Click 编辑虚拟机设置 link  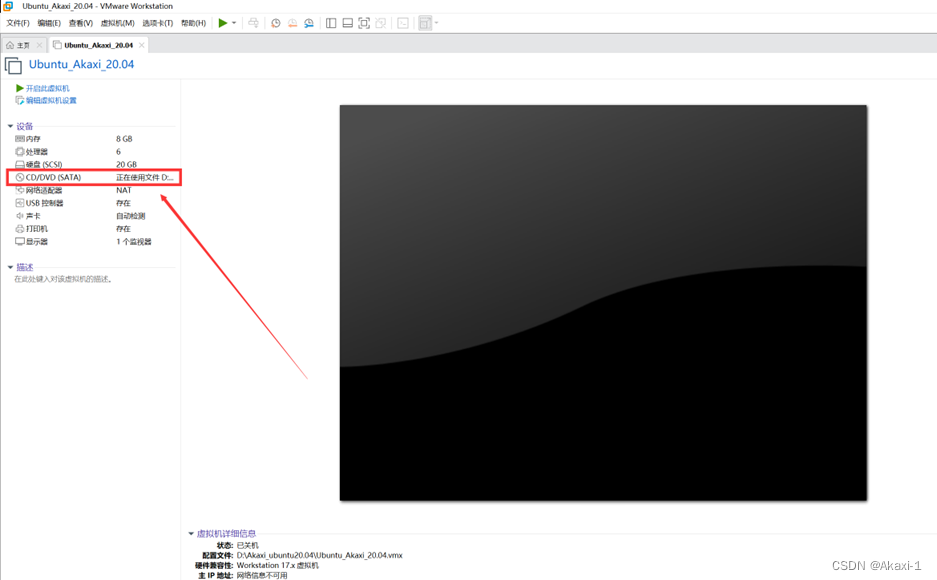[51, 100]
